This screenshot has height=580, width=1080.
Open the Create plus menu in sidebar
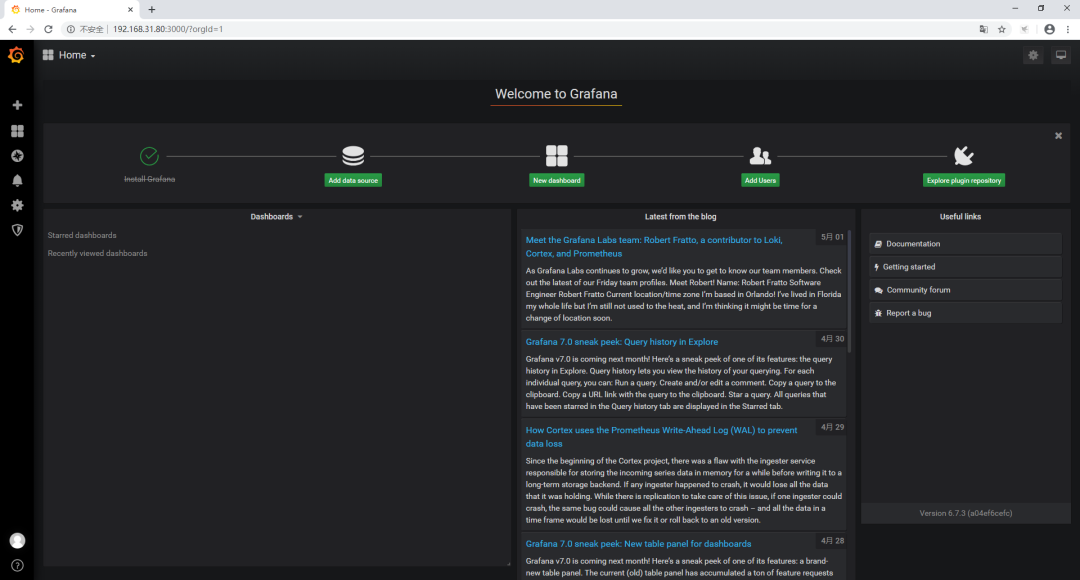pos(17,105)
